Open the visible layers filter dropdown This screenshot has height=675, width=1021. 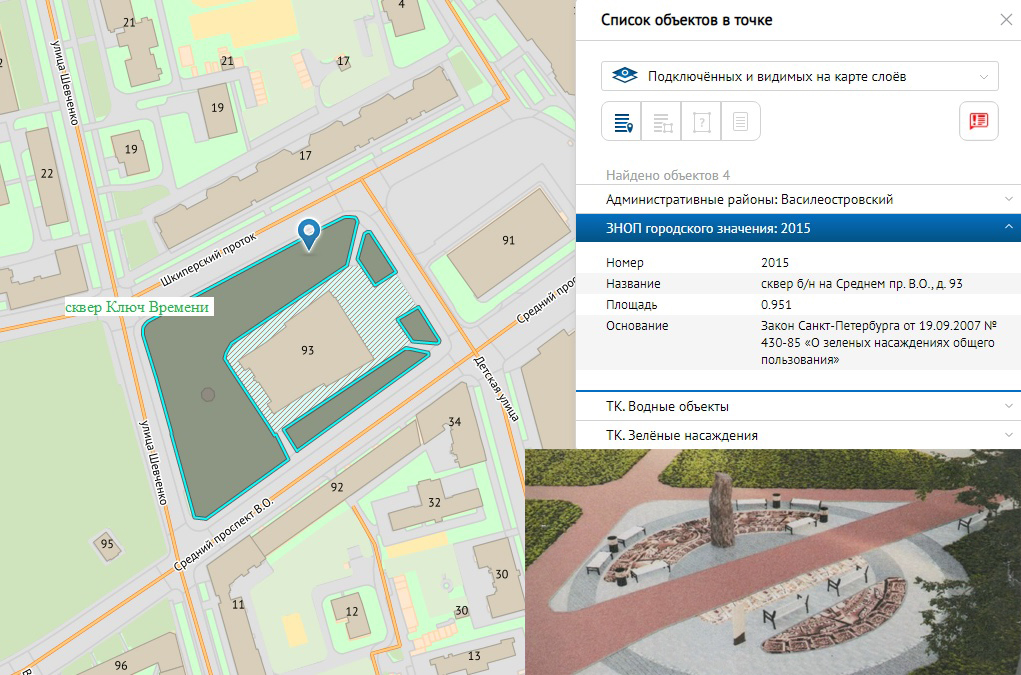(x=799, y=76)
